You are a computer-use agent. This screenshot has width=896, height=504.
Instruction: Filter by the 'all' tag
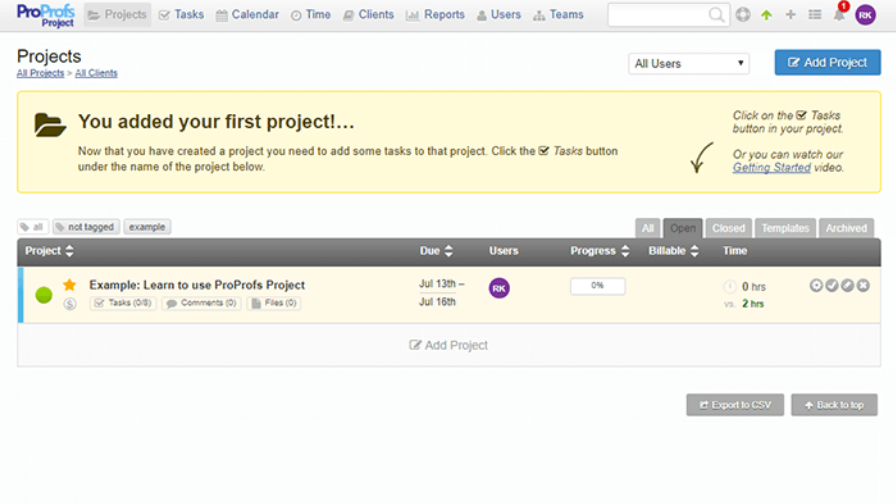click(x=33, y=227)
